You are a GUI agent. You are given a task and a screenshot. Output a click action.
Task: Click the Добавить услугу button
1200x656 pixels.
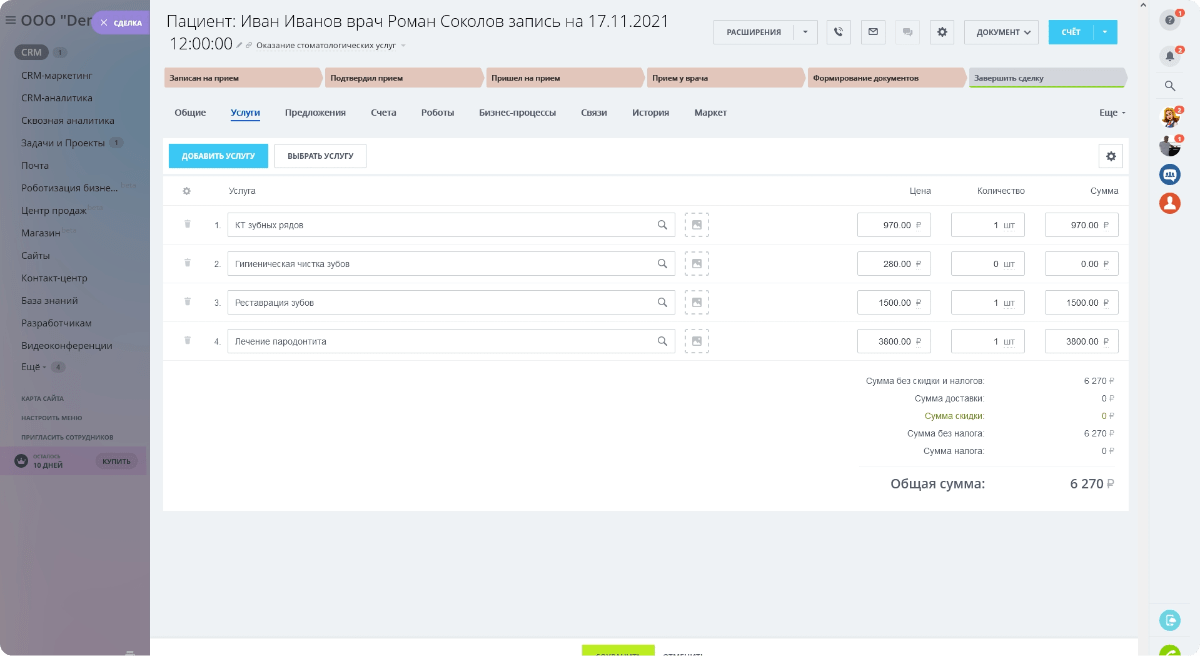coord(218,156)
